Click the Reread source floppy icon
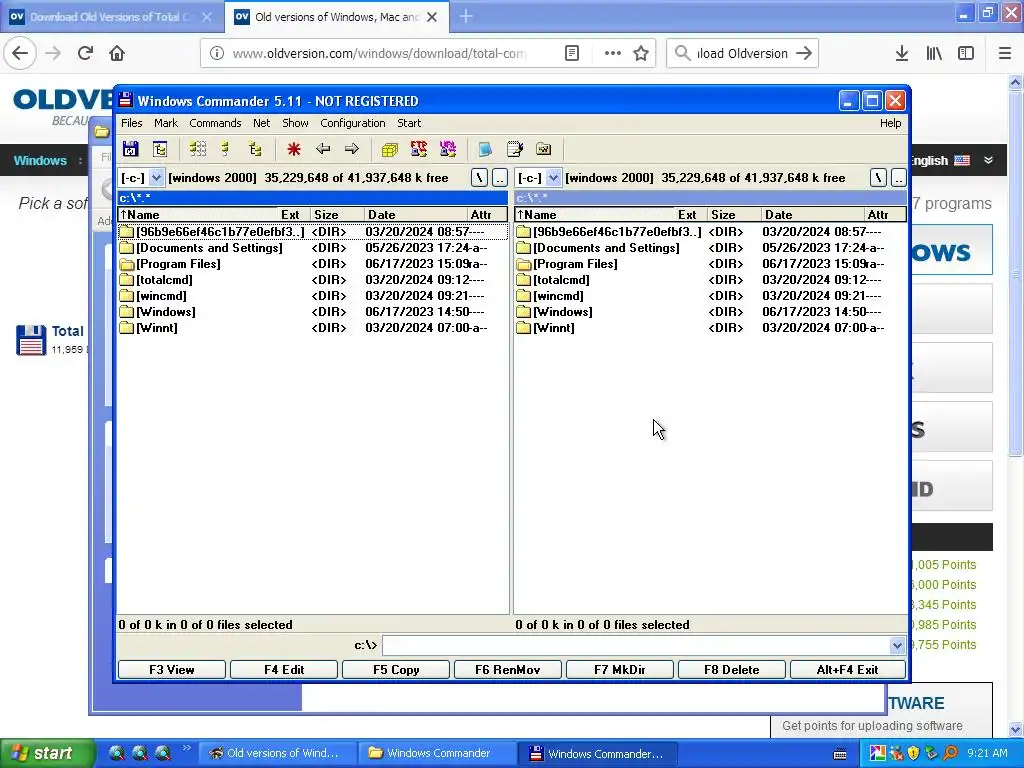 (x=131, y=149)
